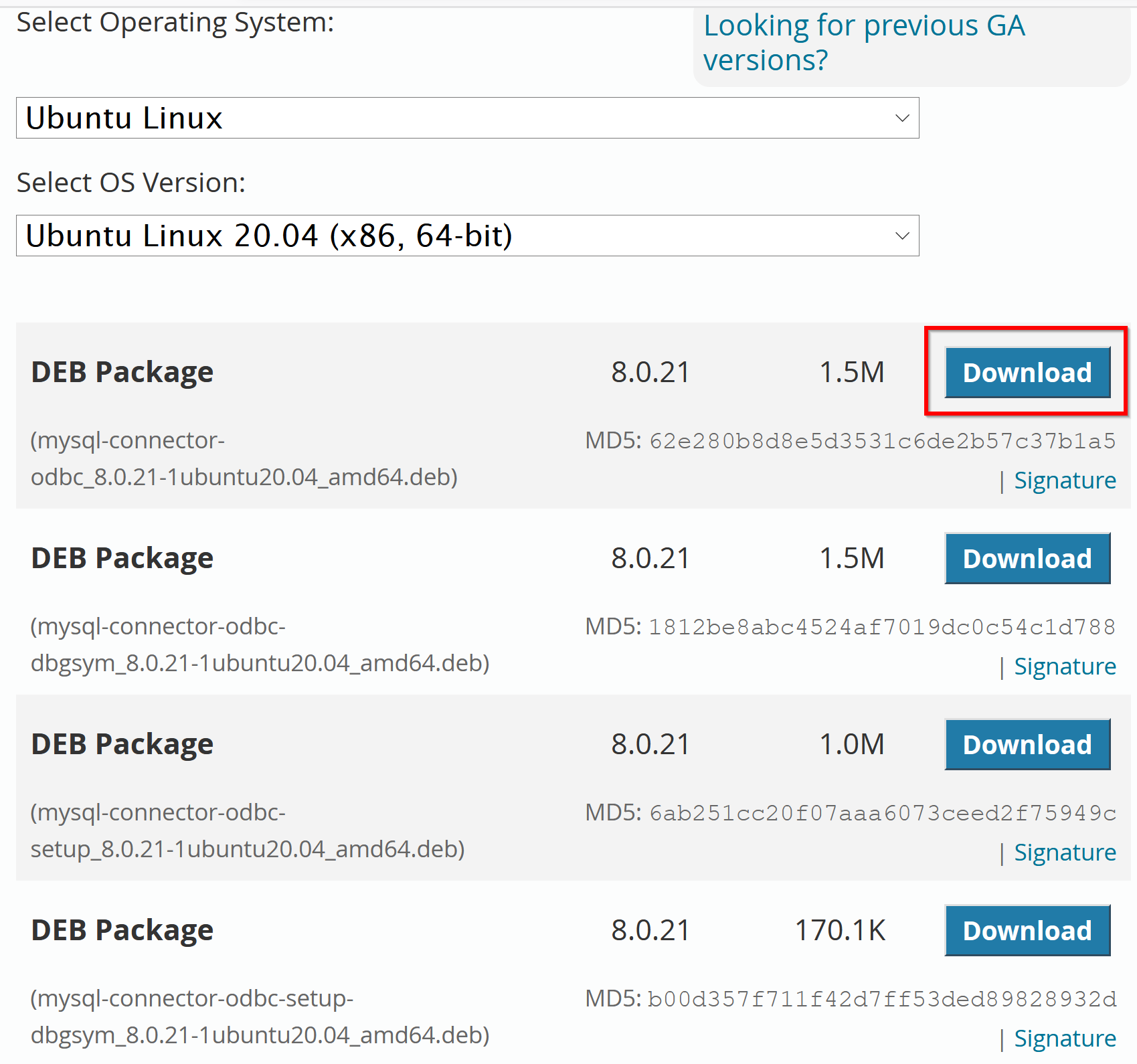Download the mysql-connector-odbc-setup-dbgsym DEB package
The image size is (1137, 1064).
click(1027, 930)
